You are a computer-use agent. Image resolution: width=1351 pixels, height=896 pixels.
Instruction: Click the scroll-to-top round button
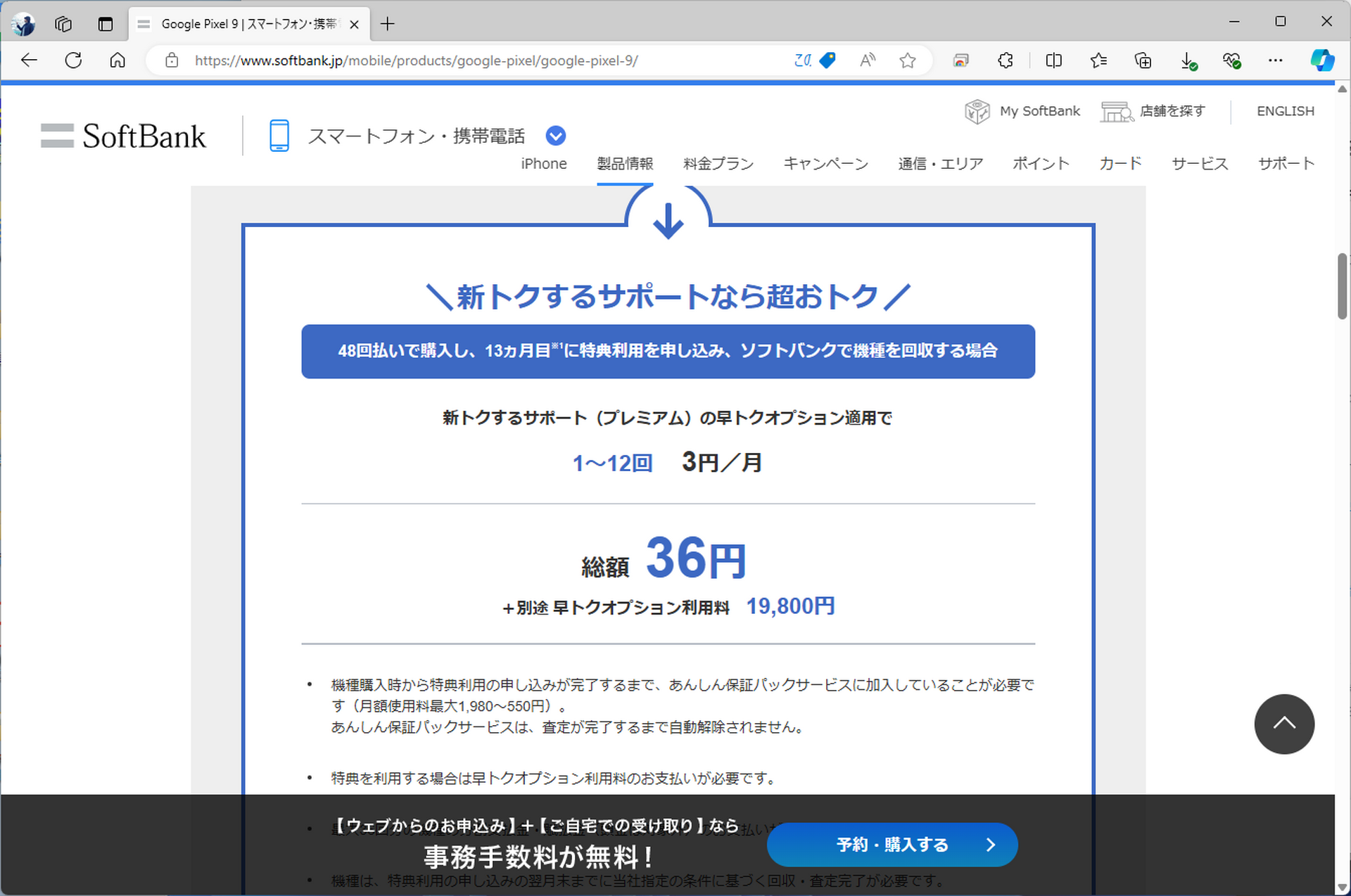tap(1284, 724)
